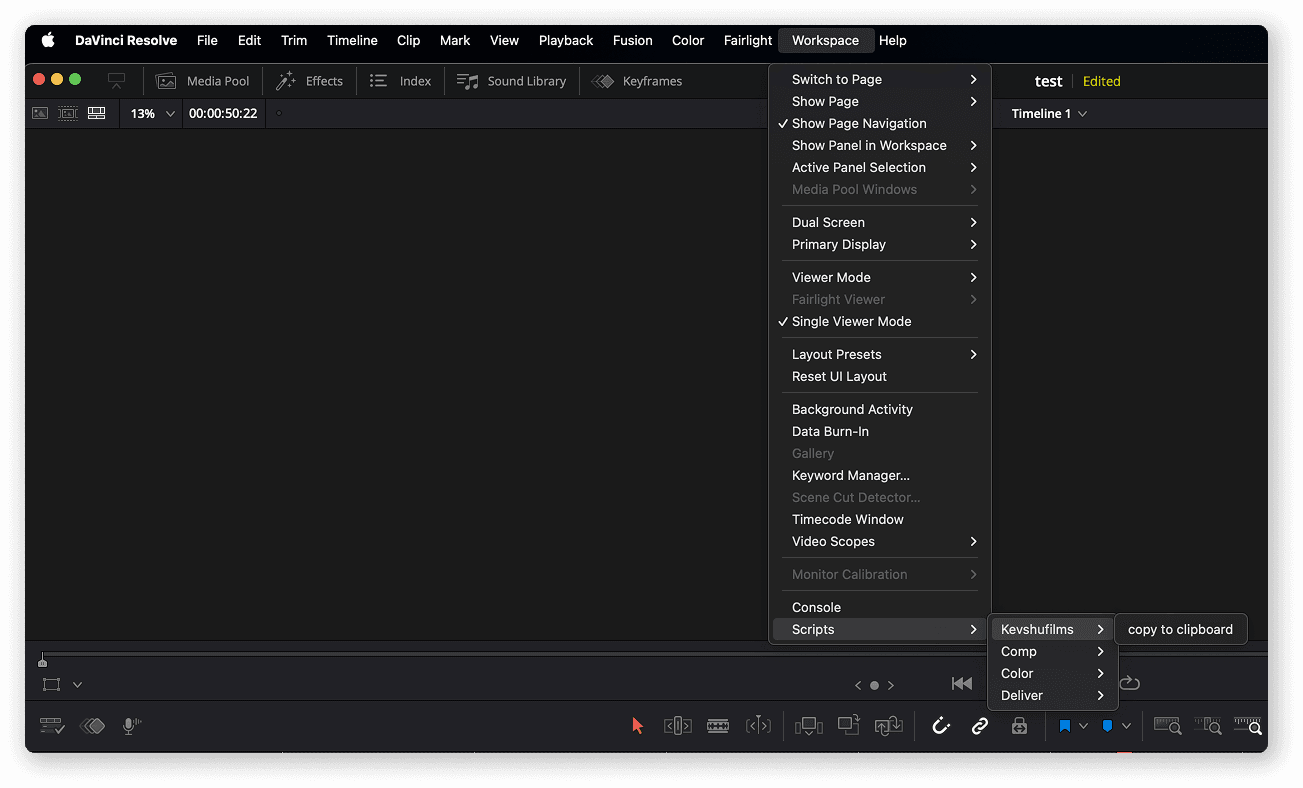Open the Media Pool panel
Viewport: 1303px width, 788px height.
(203, 81)
